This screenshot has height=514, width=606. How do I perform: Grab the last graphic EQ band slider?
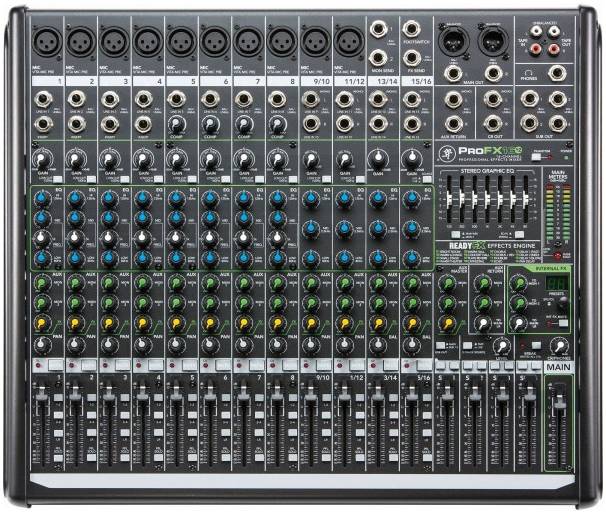point(526,199)
